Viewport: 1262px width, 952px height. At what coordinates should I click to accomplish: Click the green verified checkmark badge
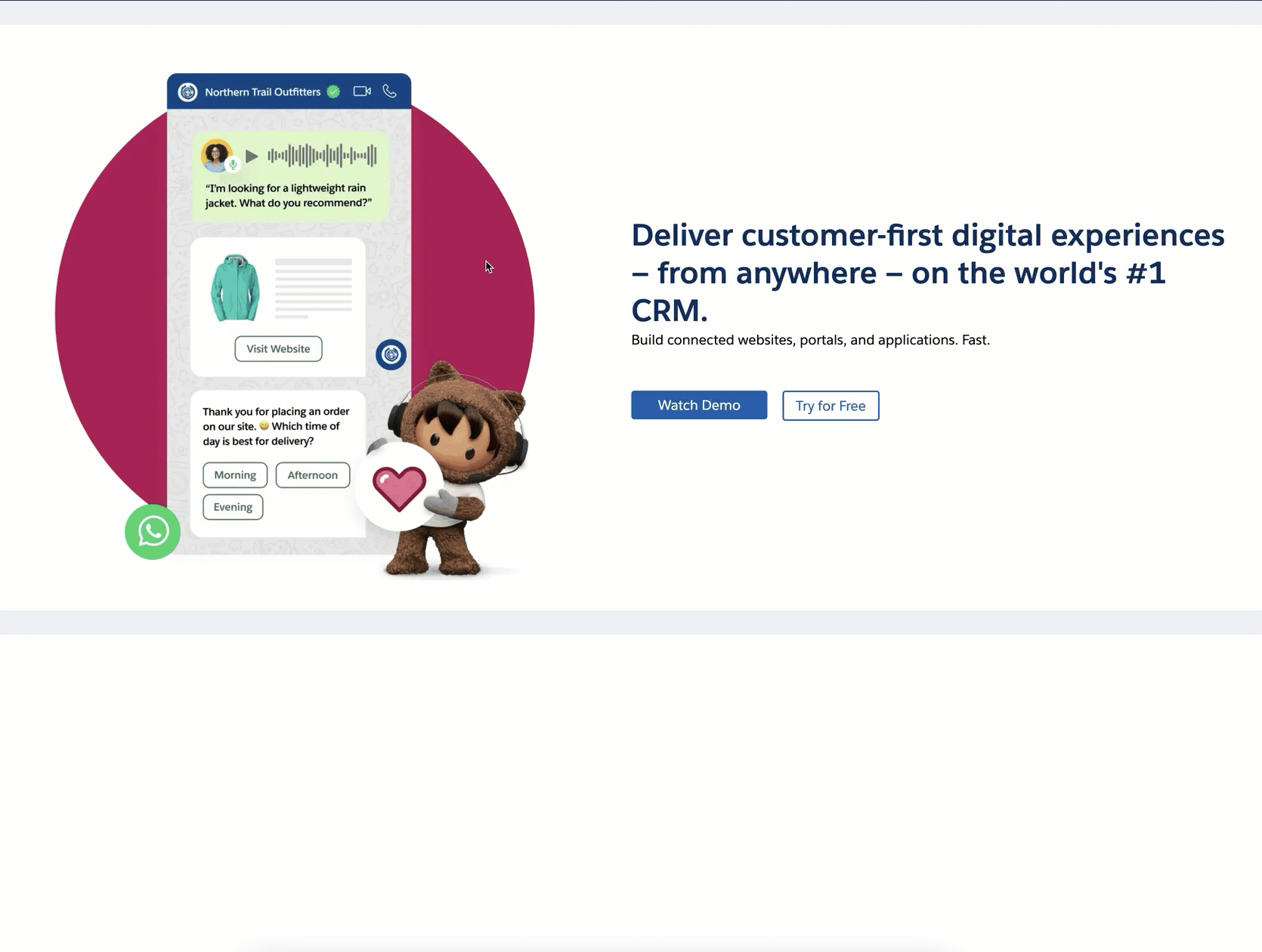point(333,92)
